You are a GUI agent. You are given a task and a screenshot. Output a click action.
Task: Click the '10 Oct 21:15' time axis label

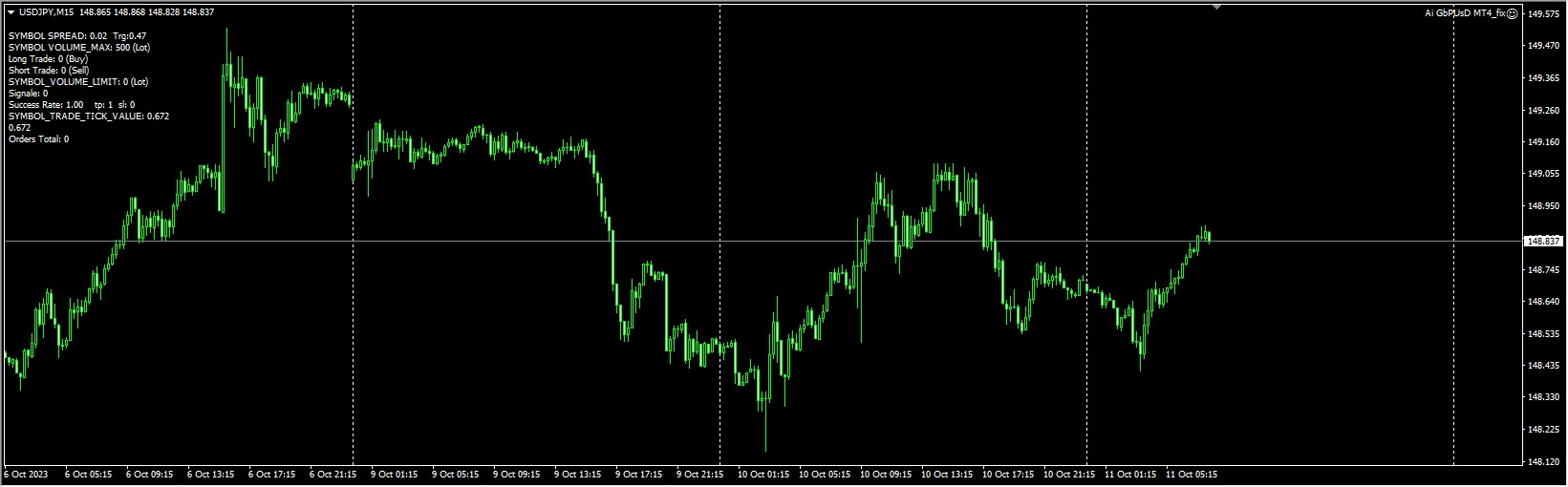click(x=1069, y=474)
